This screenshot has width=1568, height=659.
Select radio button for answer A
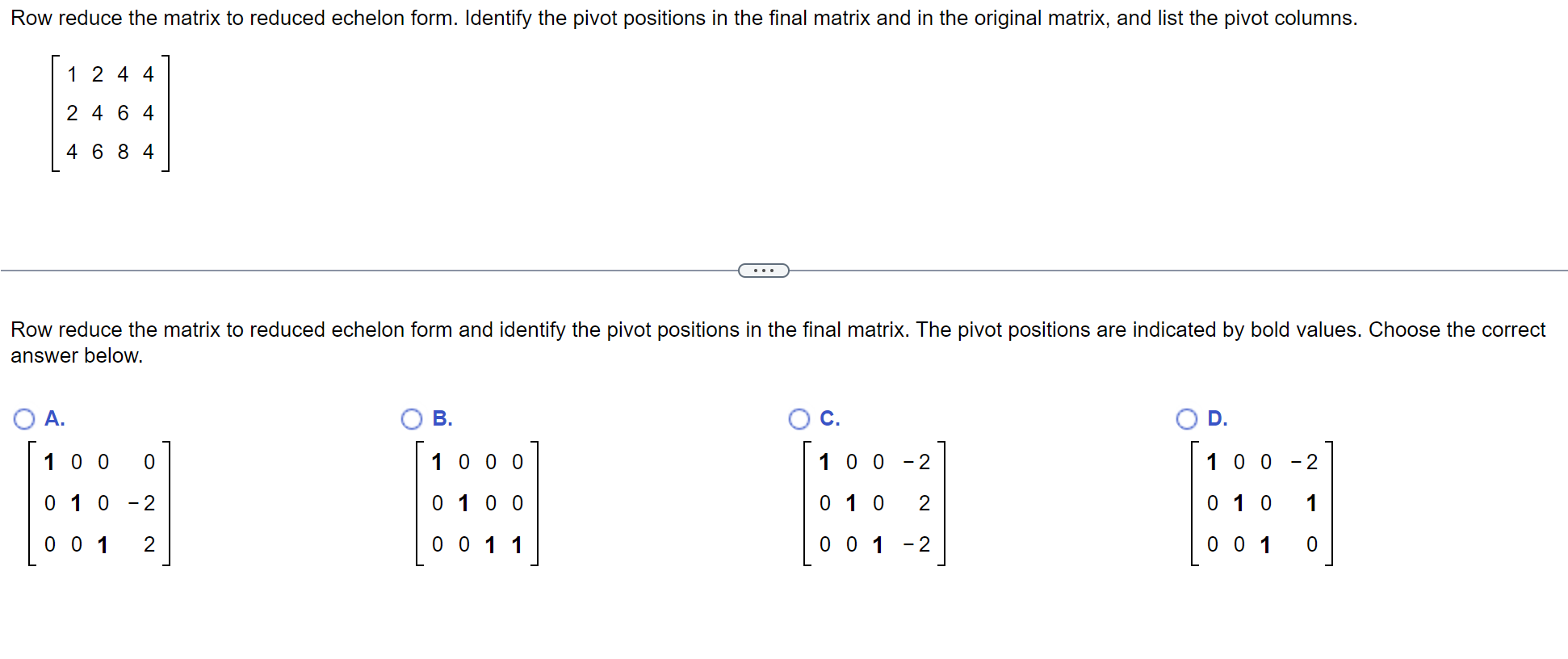point(25,419)
